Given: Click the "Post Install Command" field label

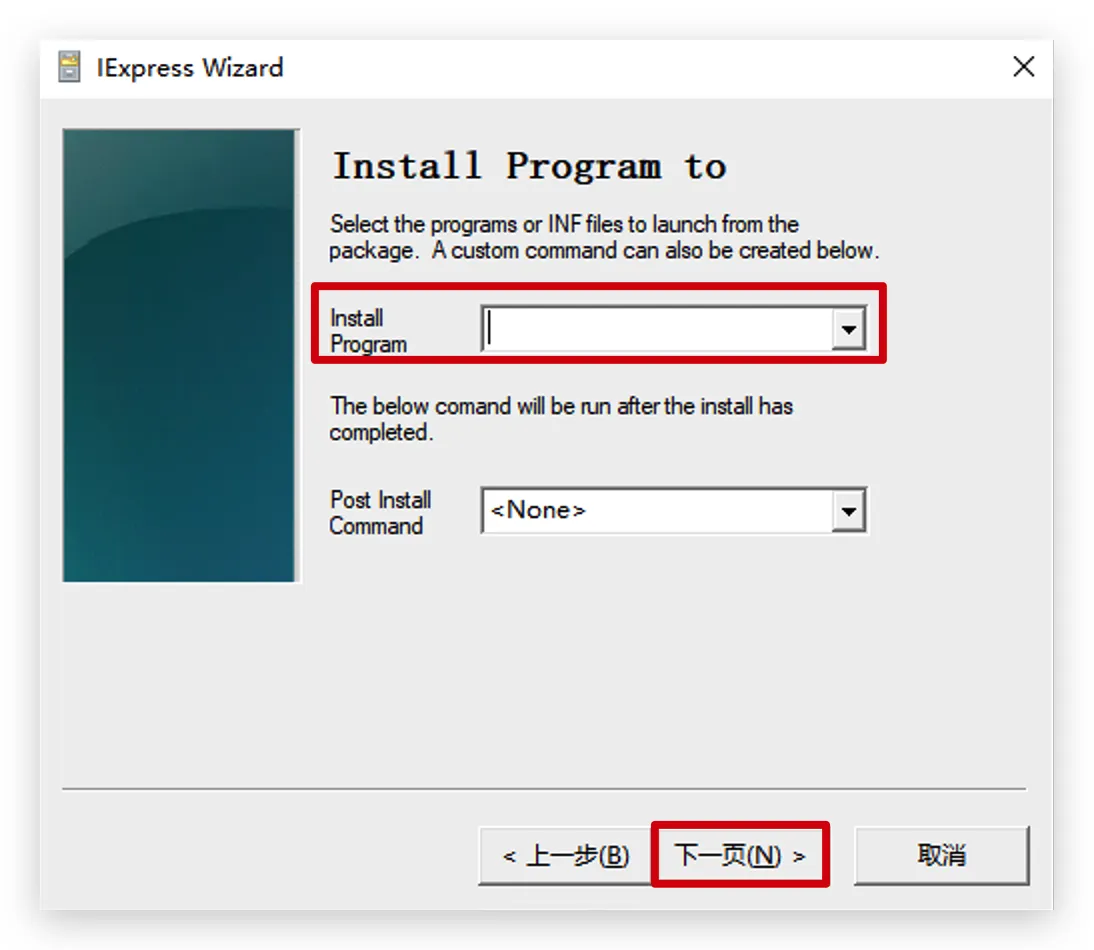Looking at the screenshot, I should [380, 513].
